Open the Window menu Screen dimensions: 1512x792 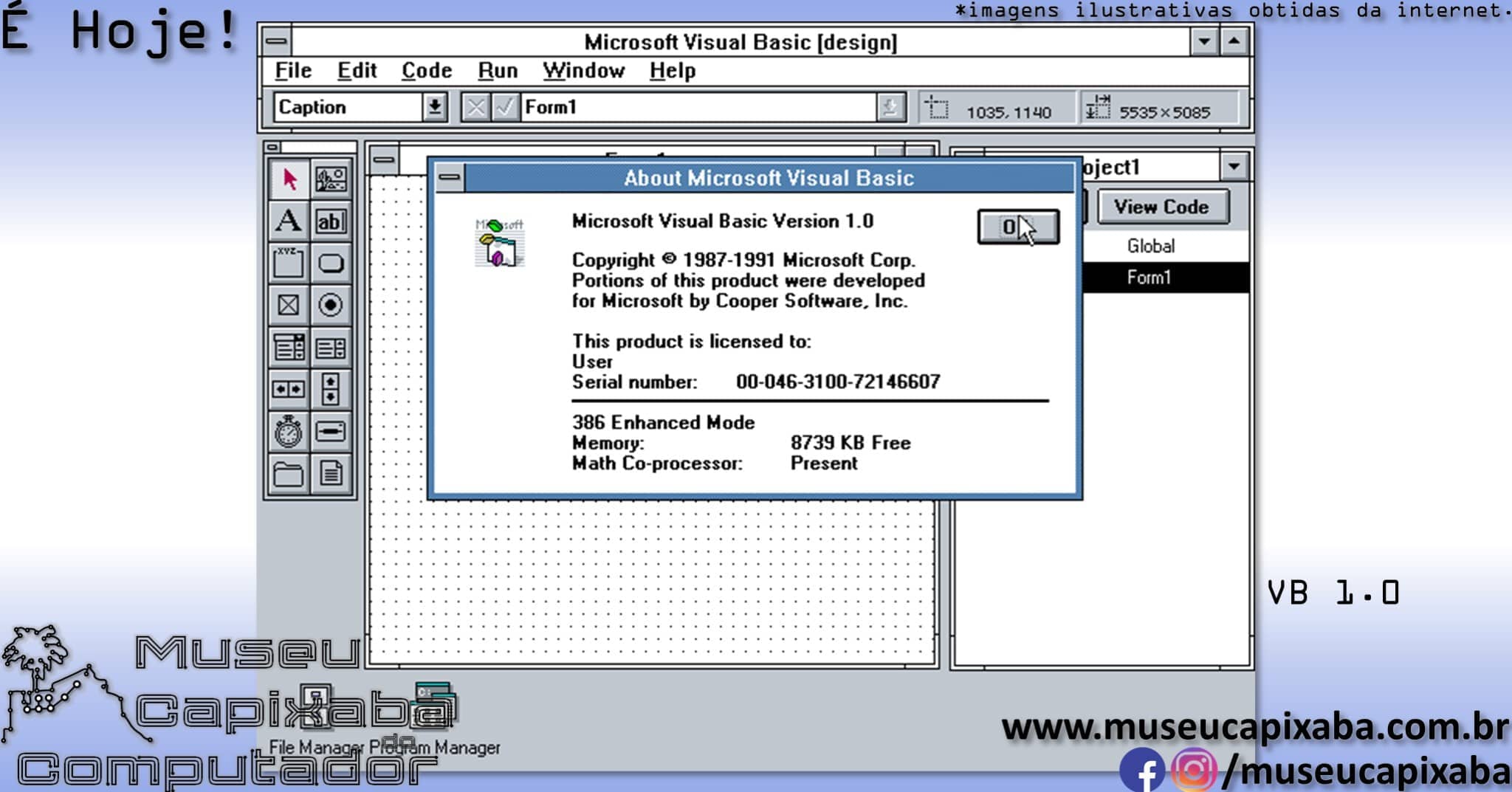pos(584,71)
